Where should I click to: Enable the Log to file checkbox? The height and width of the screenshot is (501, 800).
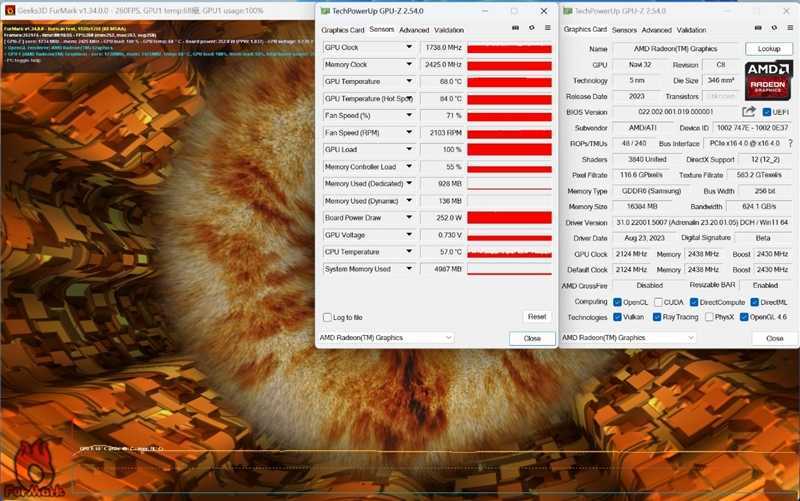coord(327,317)
